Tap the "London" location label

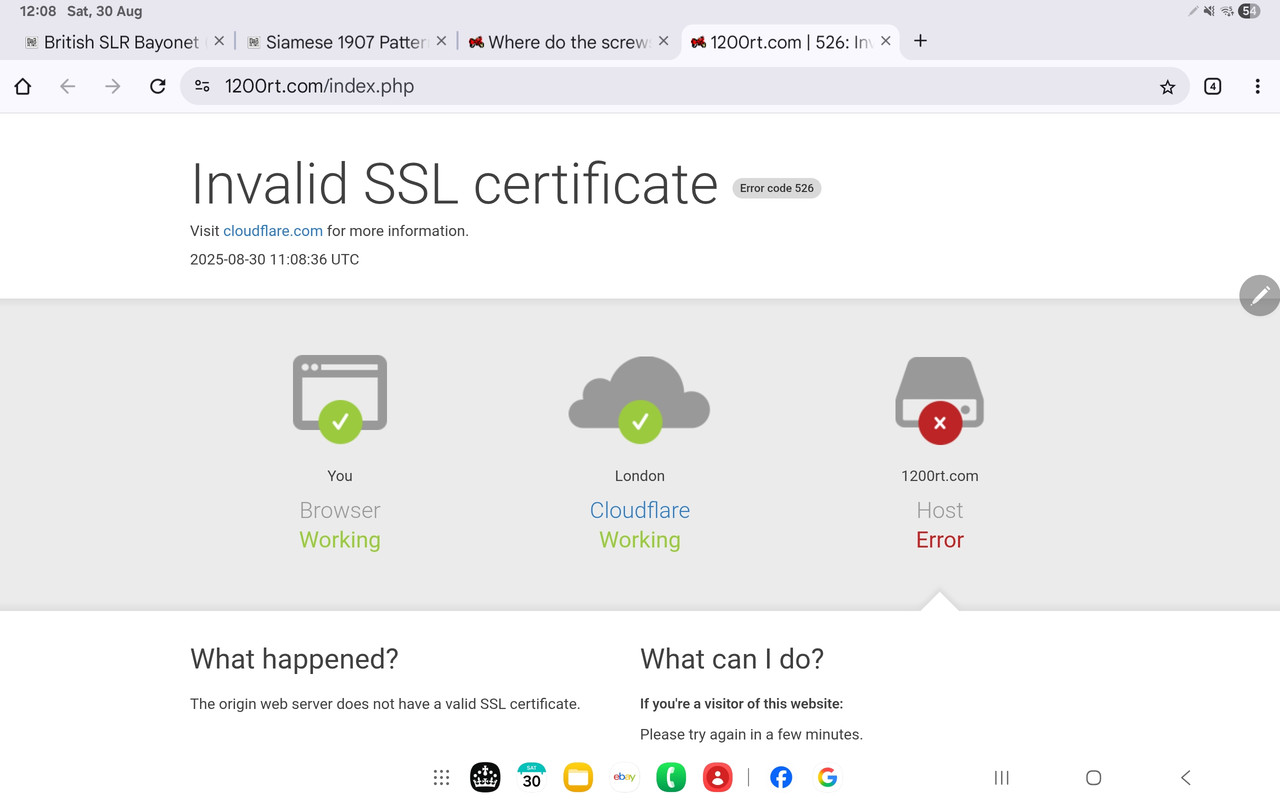click(640, 476)
